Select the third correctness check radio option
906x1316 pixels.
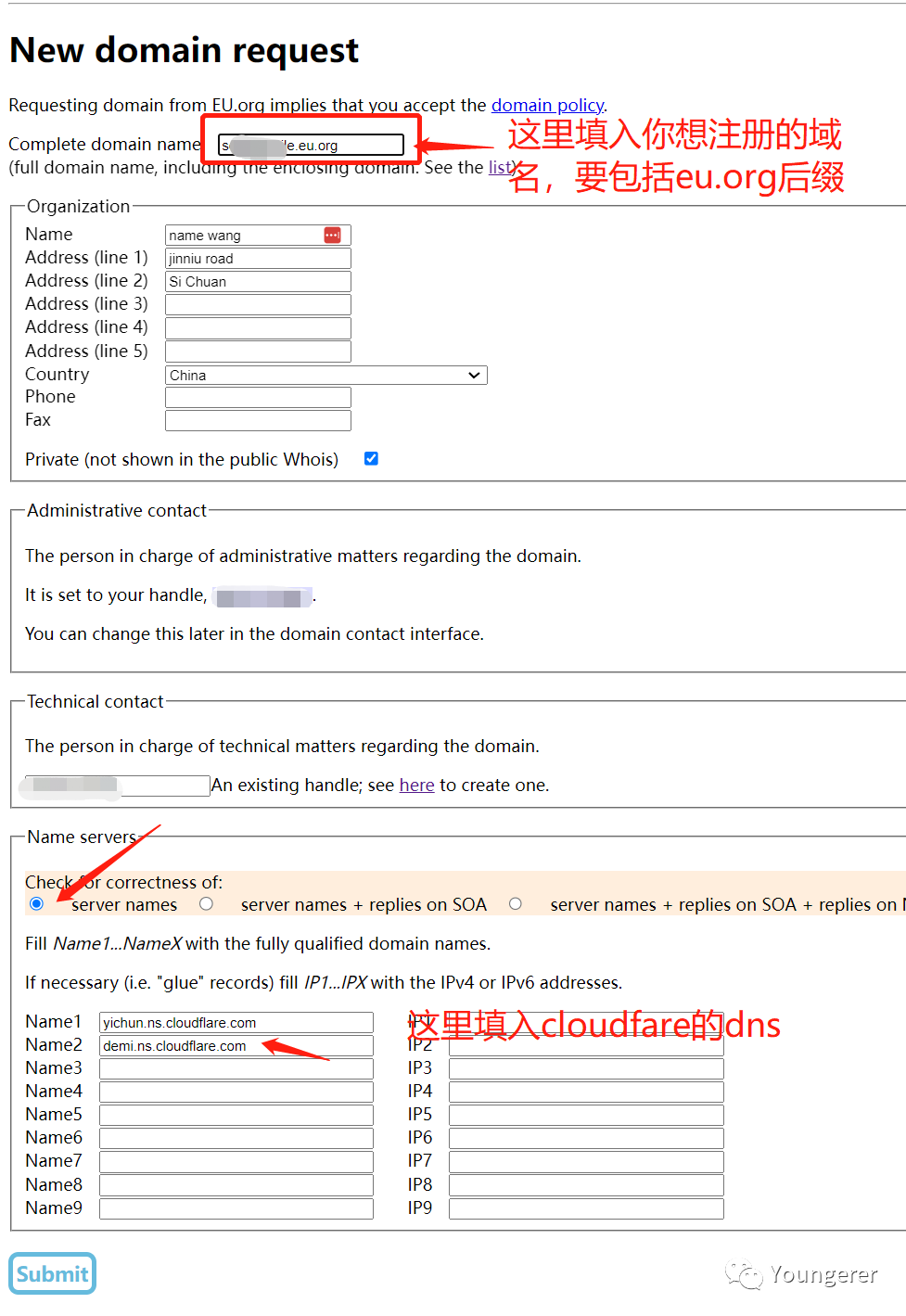tap(516, 903)
